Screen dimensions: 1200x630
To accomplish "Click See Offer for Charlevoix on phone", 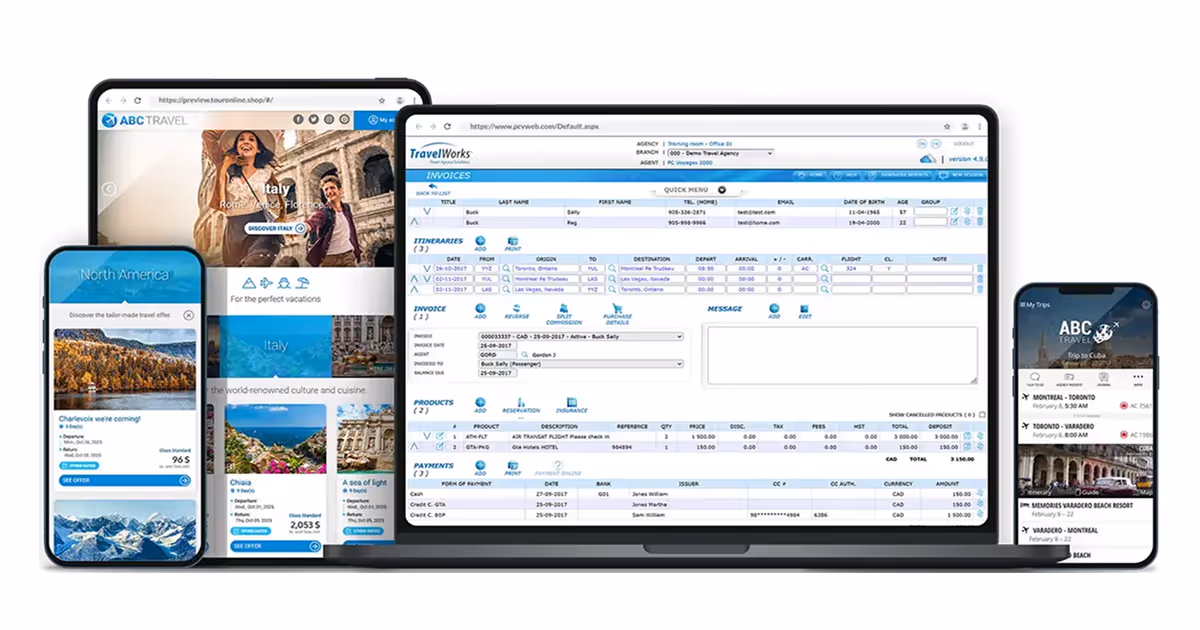I will [x=125, y=481].
